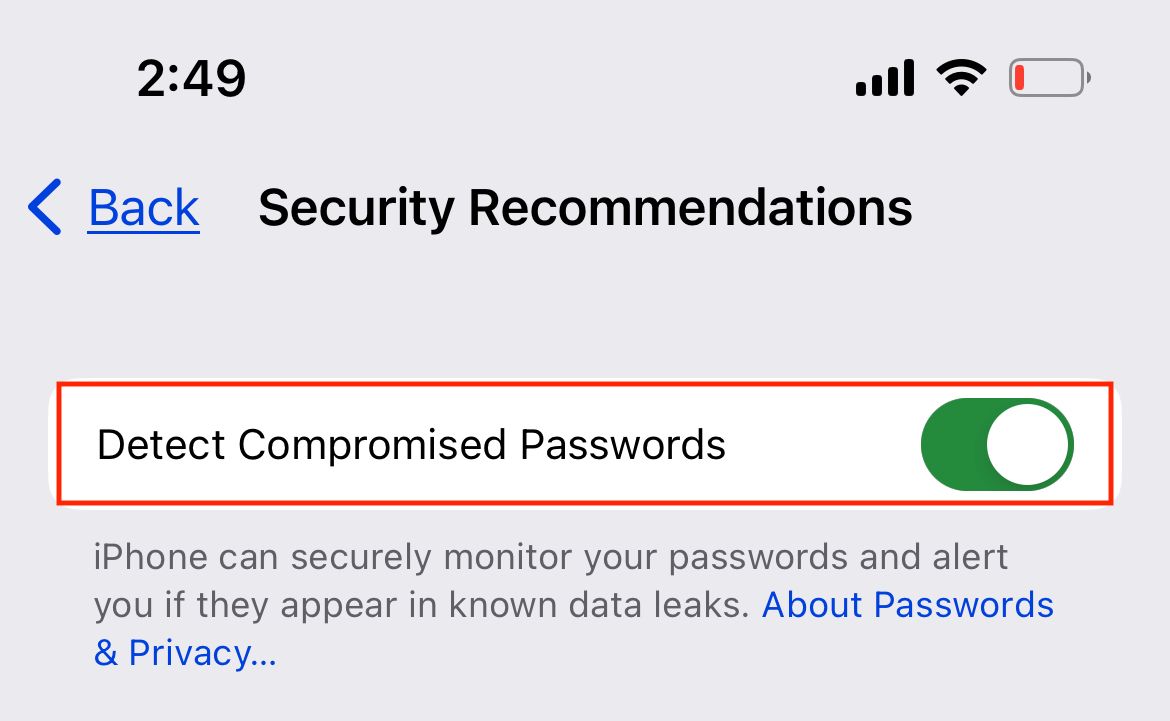The width and height of the screenshot is (1170, 721).
Task: Click the green track of the toggle
Action: click(950, 445)
